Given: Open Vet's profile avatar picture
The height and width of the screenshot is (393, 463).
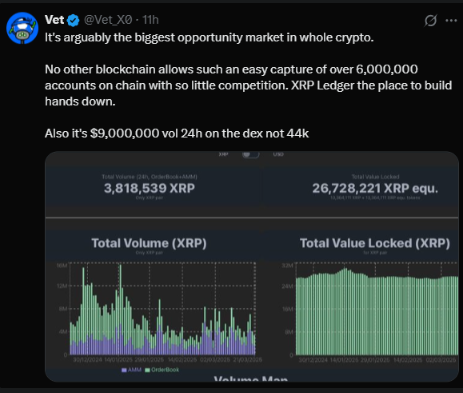Looking at the screenshot, I should [x=22, y=28].
